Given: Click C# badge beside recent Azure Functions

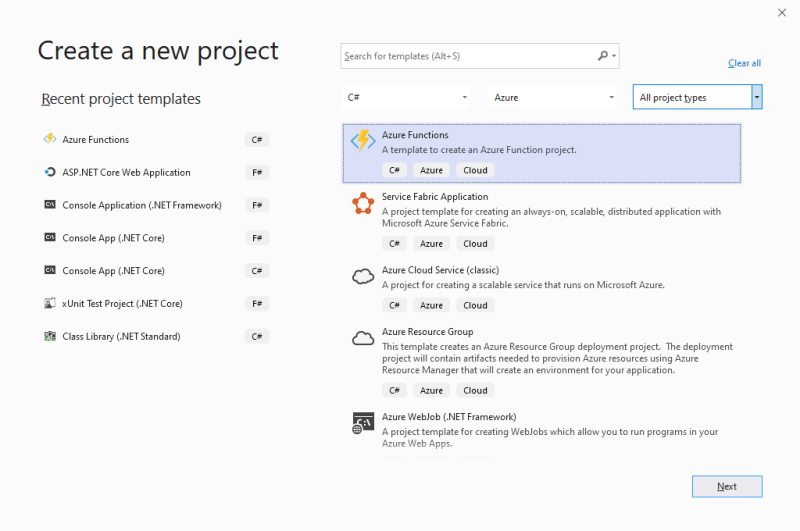Looking at the screenshot, I should 257,139.
